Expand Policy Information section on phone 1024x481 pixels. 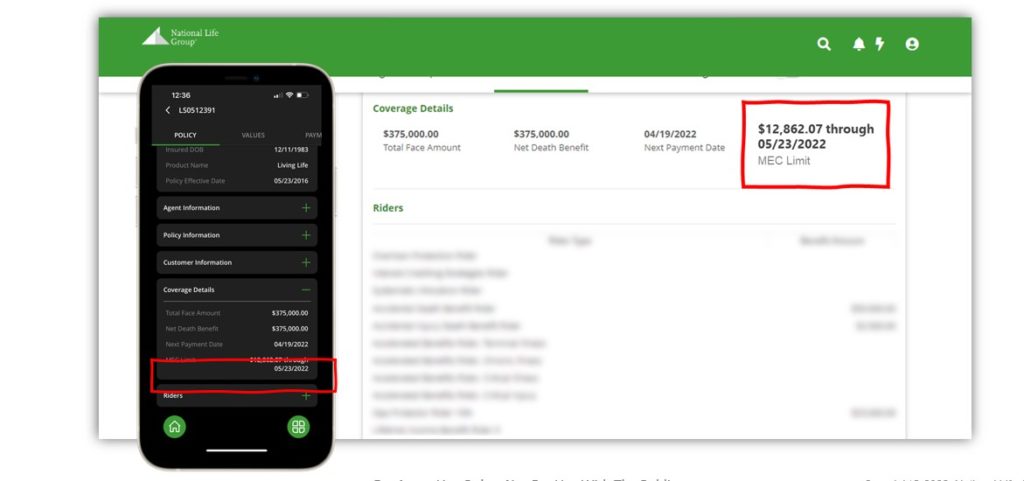[x=306, y=235]
